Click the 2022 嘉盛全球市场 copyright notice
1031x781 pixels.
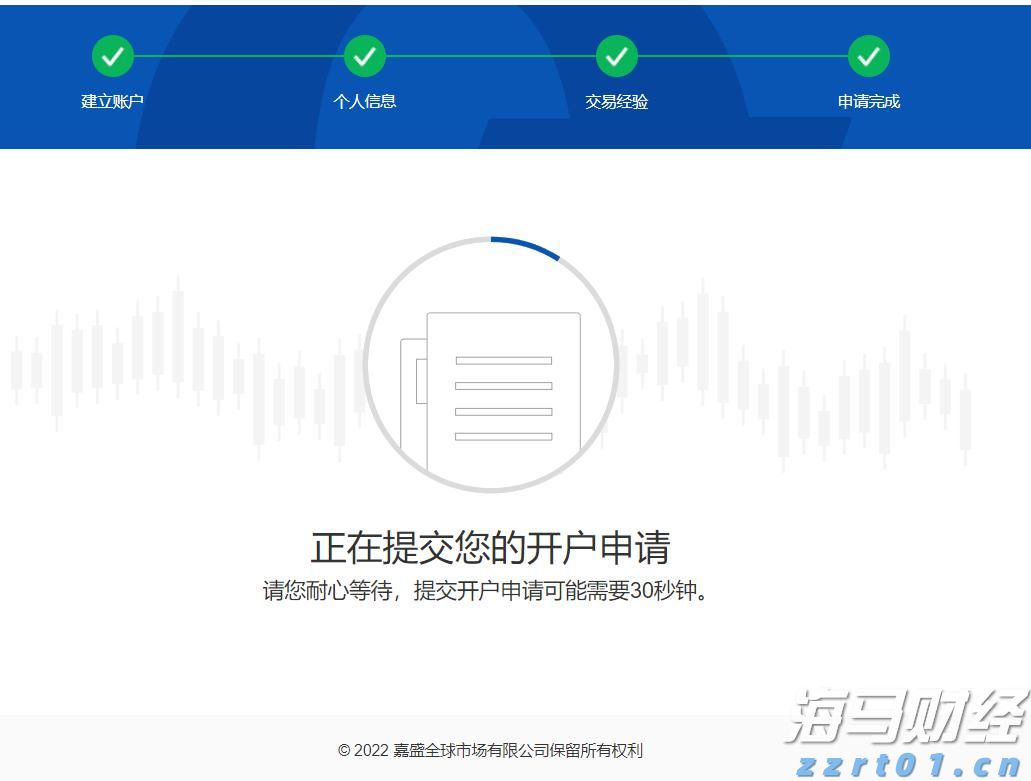coord(491,749)
